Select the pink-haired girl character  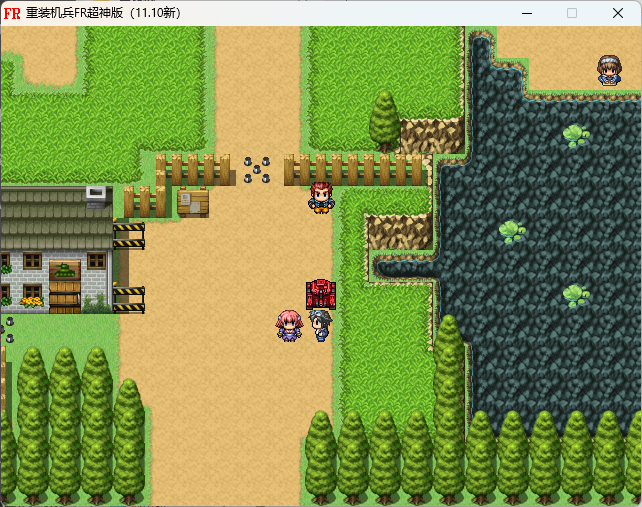click(289, 326)
